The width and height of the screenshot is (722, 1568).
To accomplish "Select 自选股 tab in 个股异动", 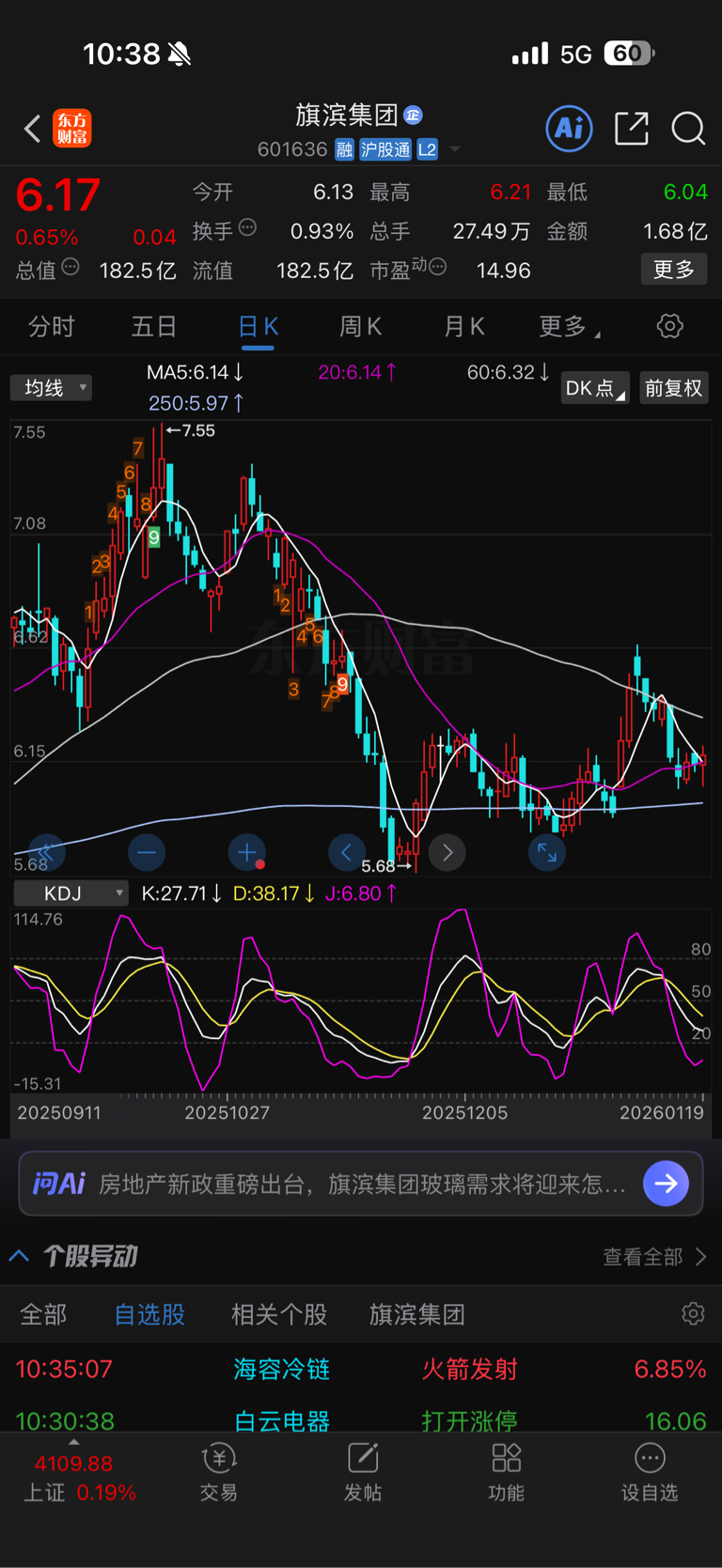I will (149, 1314).
